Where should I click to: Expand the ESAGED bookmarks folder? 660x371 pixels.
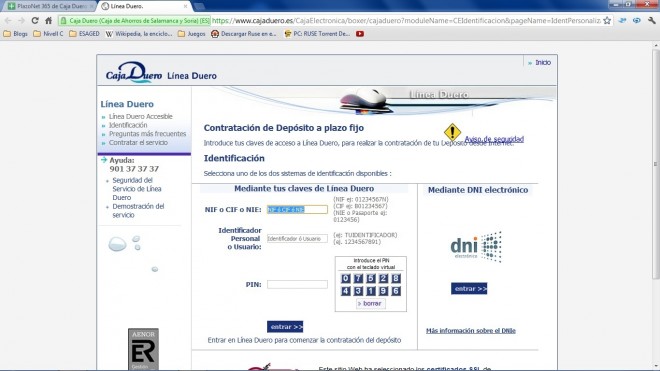[84, 34]
